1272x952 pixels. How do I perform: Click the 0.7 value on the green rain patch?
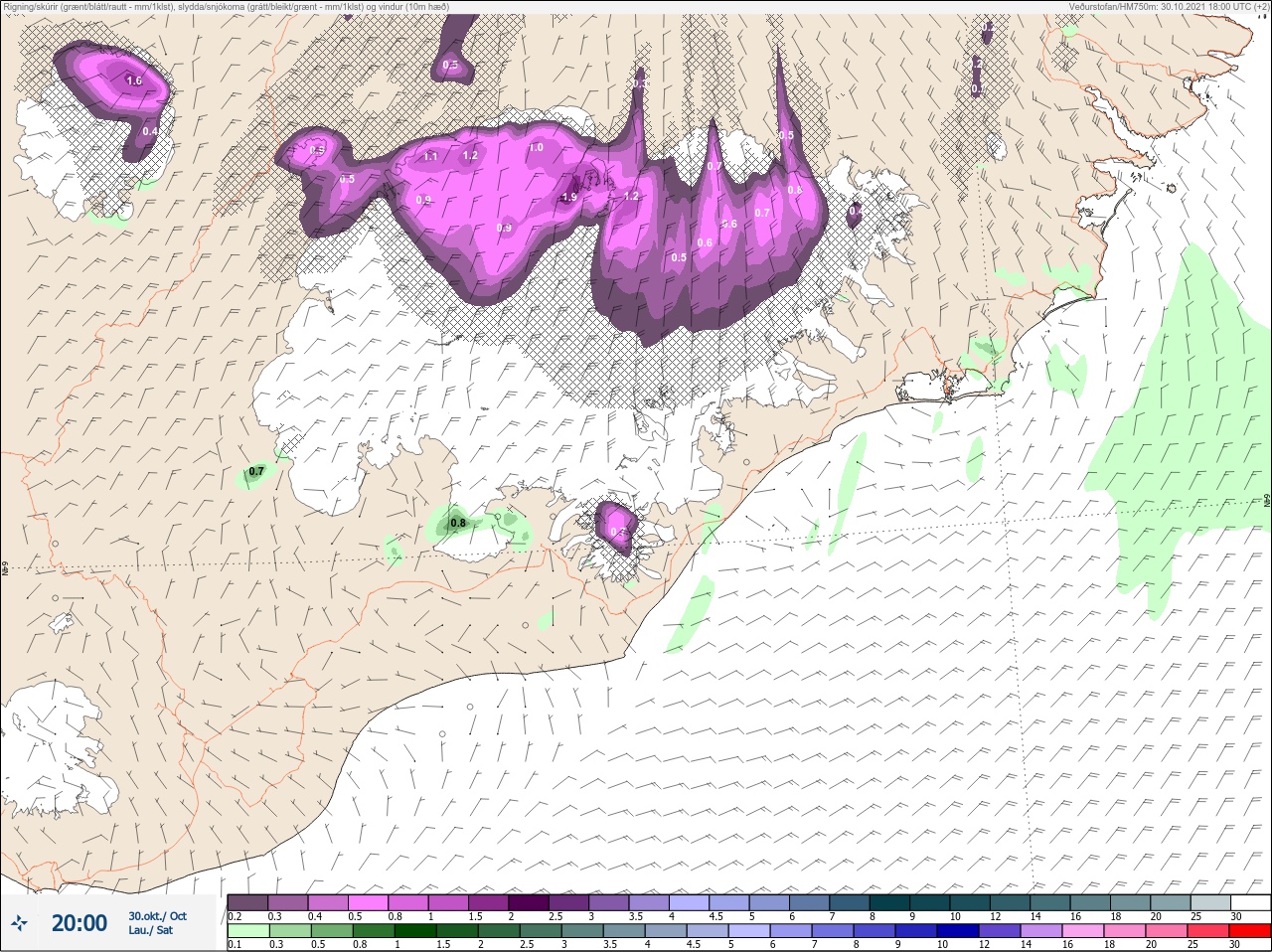click(256, 471)
